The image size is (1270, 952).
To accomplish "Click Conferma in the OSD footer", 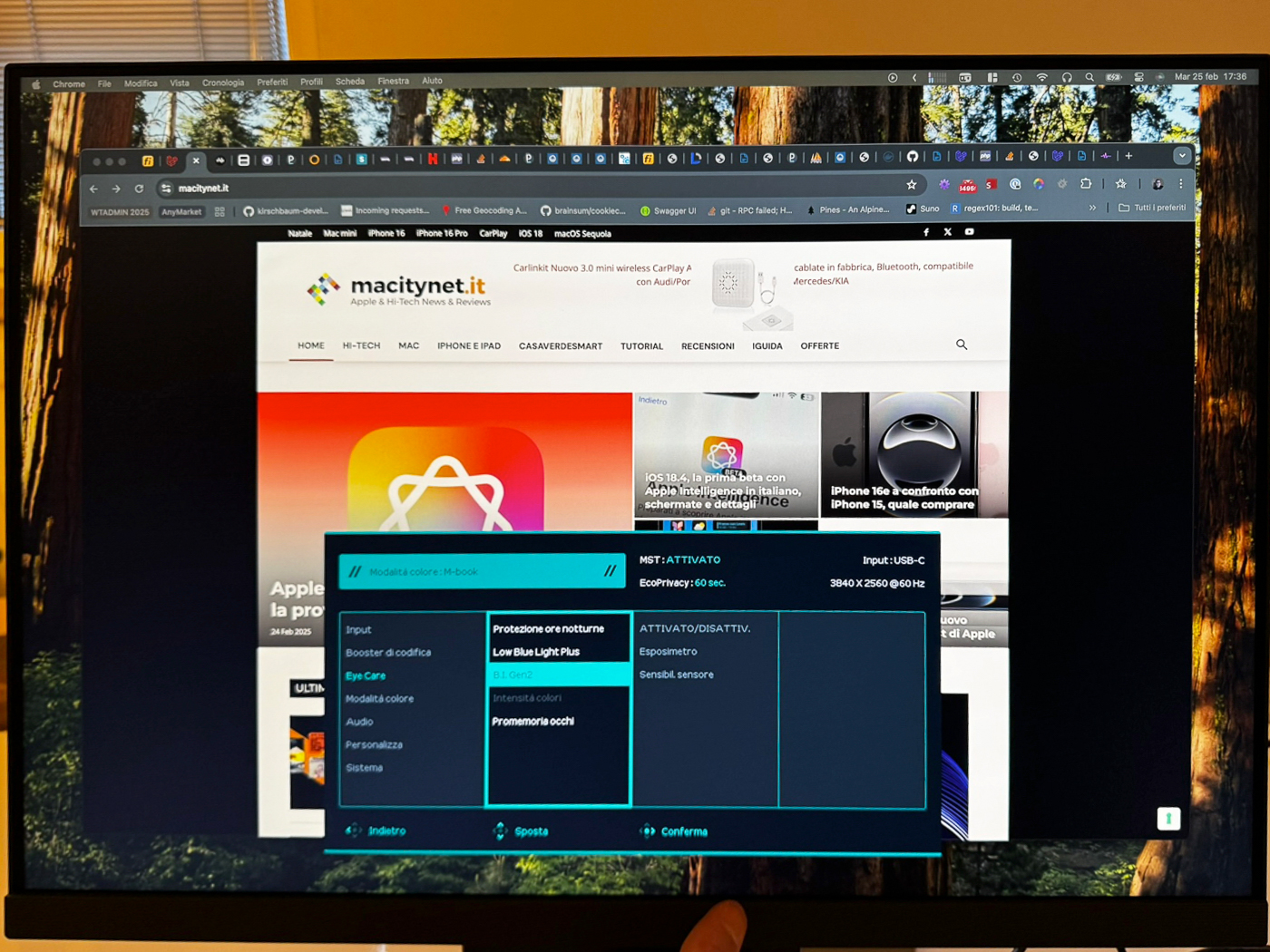I will (674, 831).
